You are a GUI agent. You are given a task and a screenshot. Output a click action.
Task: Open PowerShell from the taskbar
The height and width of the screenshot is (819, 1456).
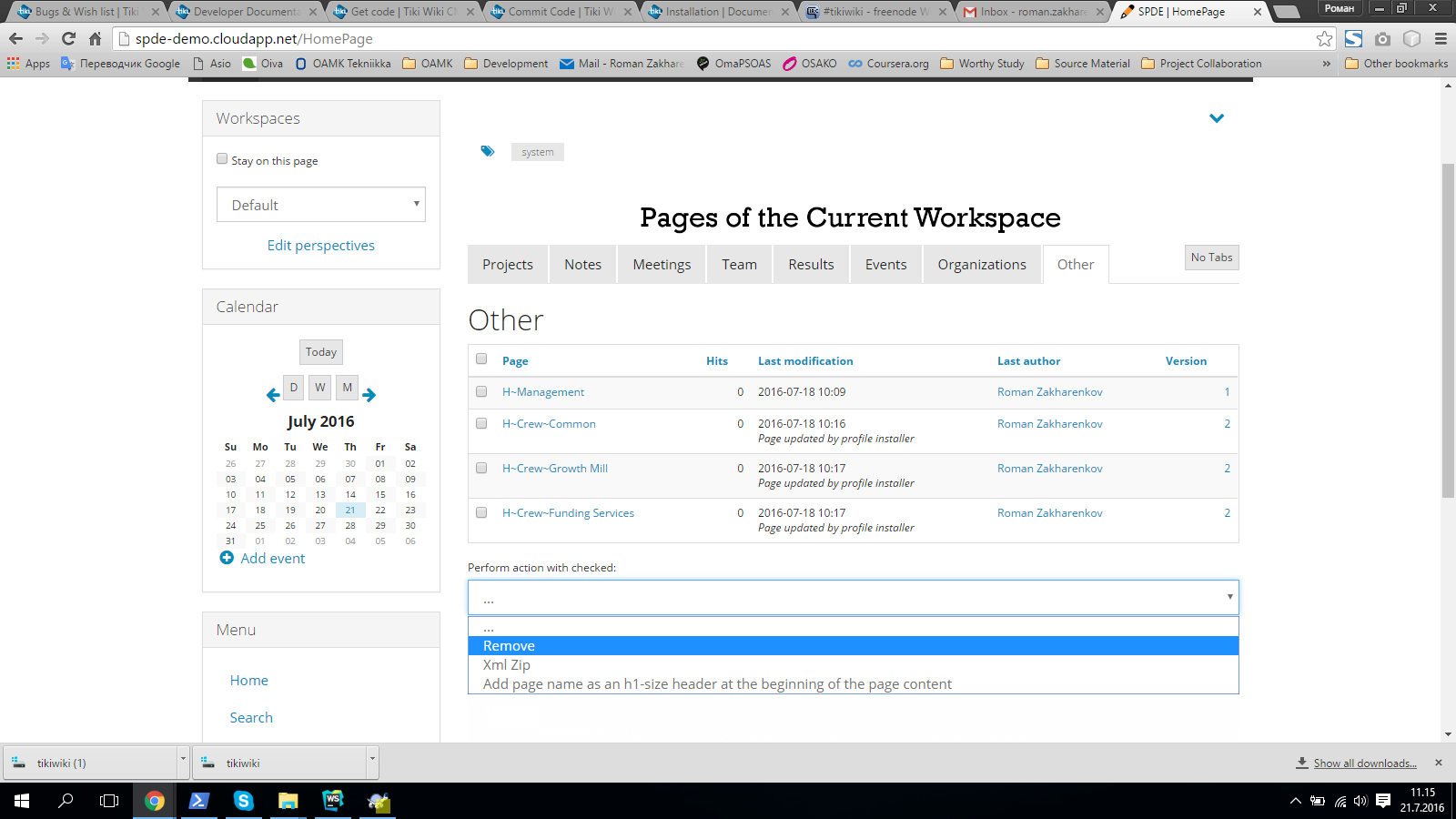click(x=198, y=801)
